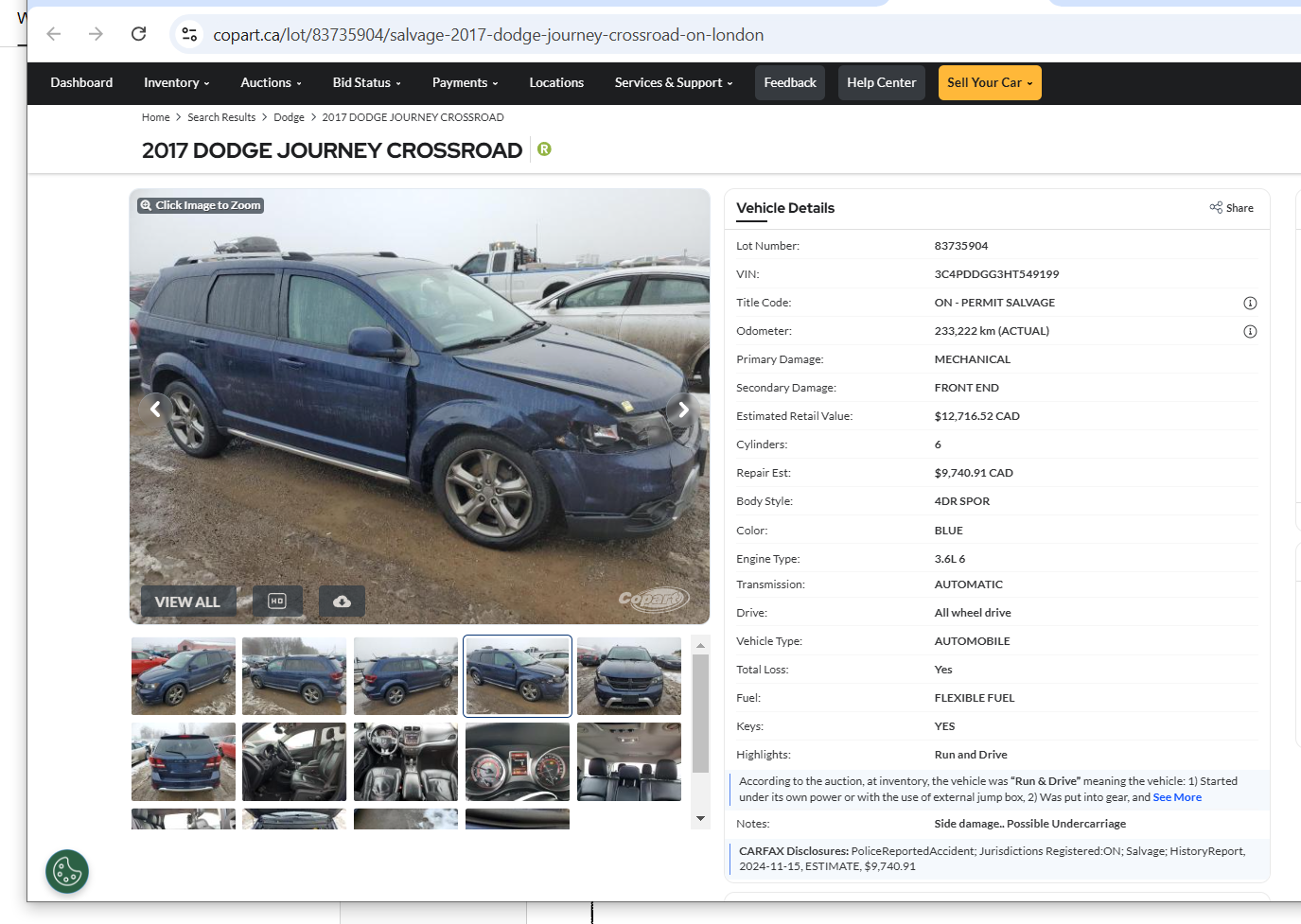Go back using the browser back arrow
This screenshot has height=924, width=1301.
tap(54, 34)
